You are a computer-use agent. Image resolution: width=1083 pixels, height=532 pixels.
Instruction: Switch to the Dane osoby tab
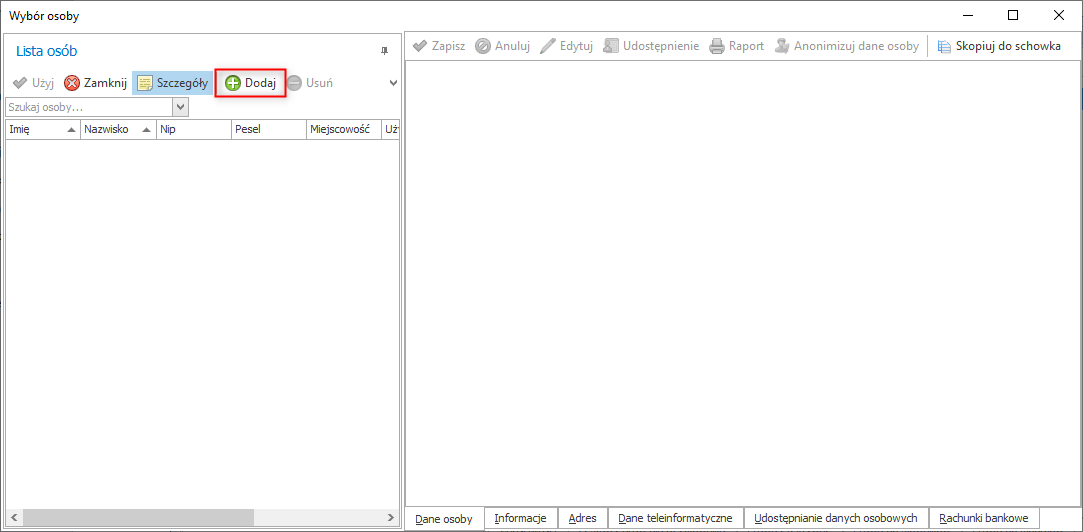(x=445, y=519)
